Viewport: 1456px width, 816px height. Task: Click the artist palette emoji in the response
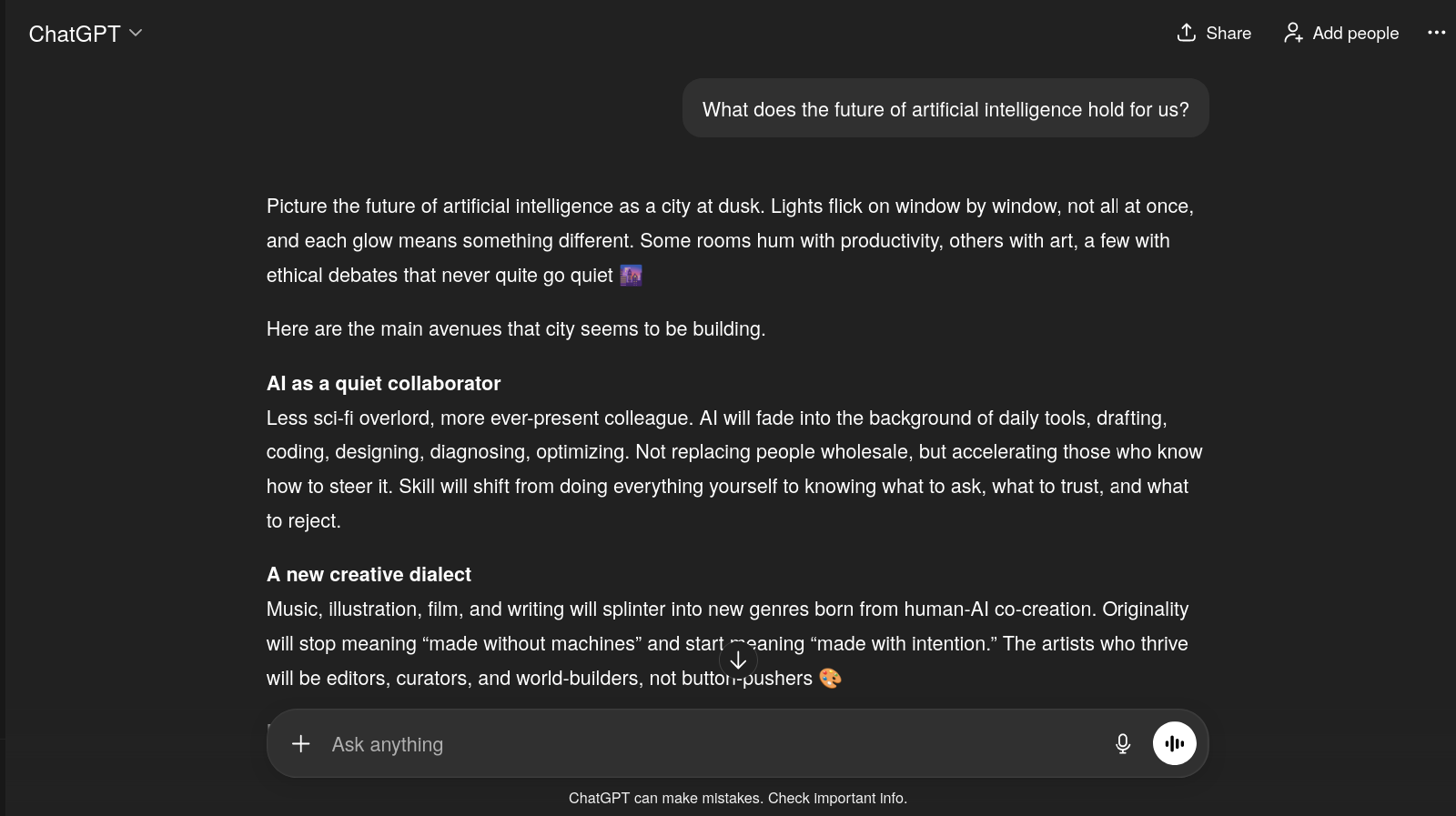pyautogui.click(x=830, y=678)
